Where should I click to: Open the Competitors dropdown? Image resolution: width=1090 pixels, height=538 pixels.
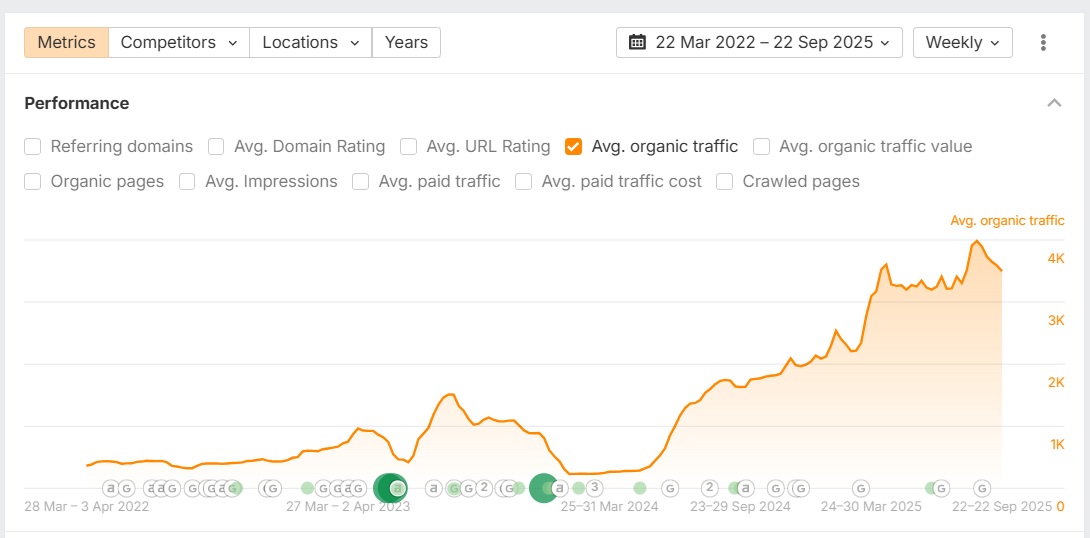(179, 43)
